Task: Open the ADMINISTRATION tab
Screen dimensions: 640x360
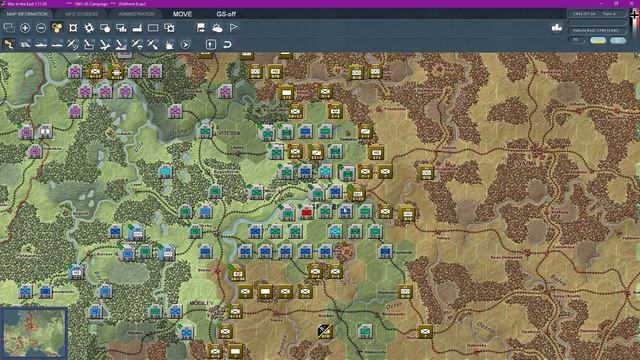Action: (x=136, y=14)
